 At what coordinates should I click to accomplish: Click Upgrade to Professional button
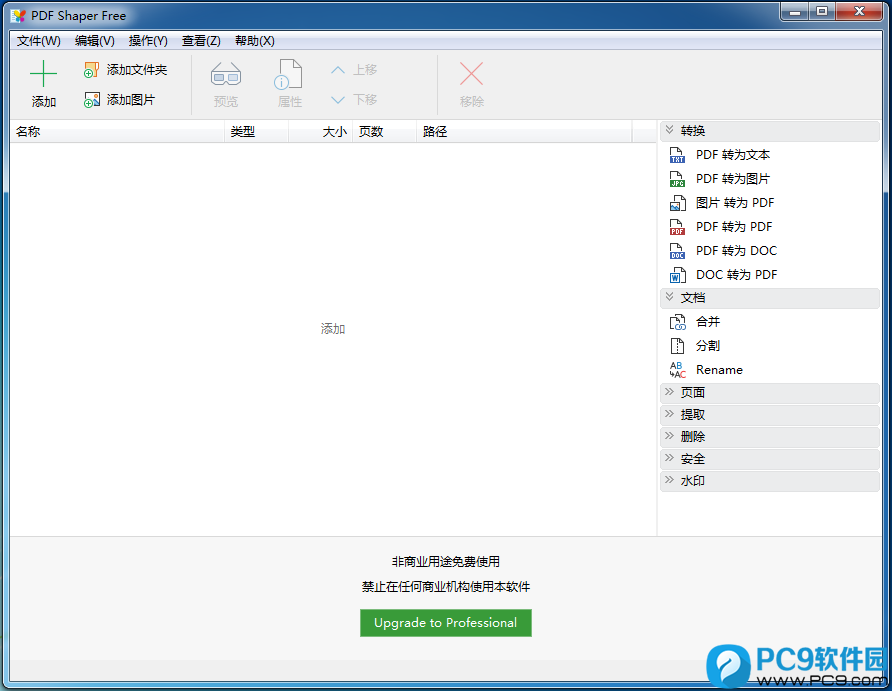pos(445,623)
